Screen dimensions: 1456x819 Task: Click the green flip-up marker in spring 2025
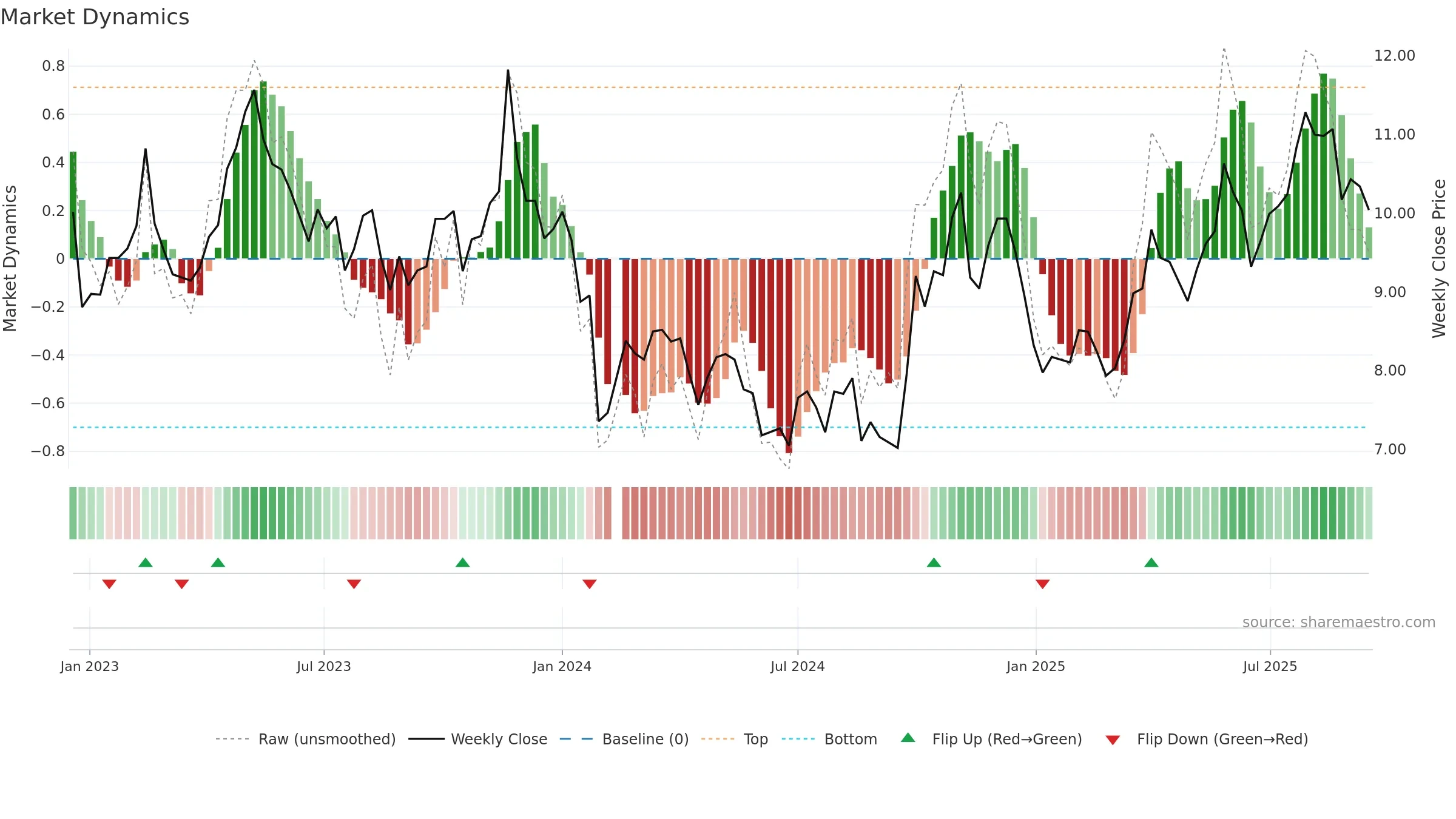(x=1151, y=562)
